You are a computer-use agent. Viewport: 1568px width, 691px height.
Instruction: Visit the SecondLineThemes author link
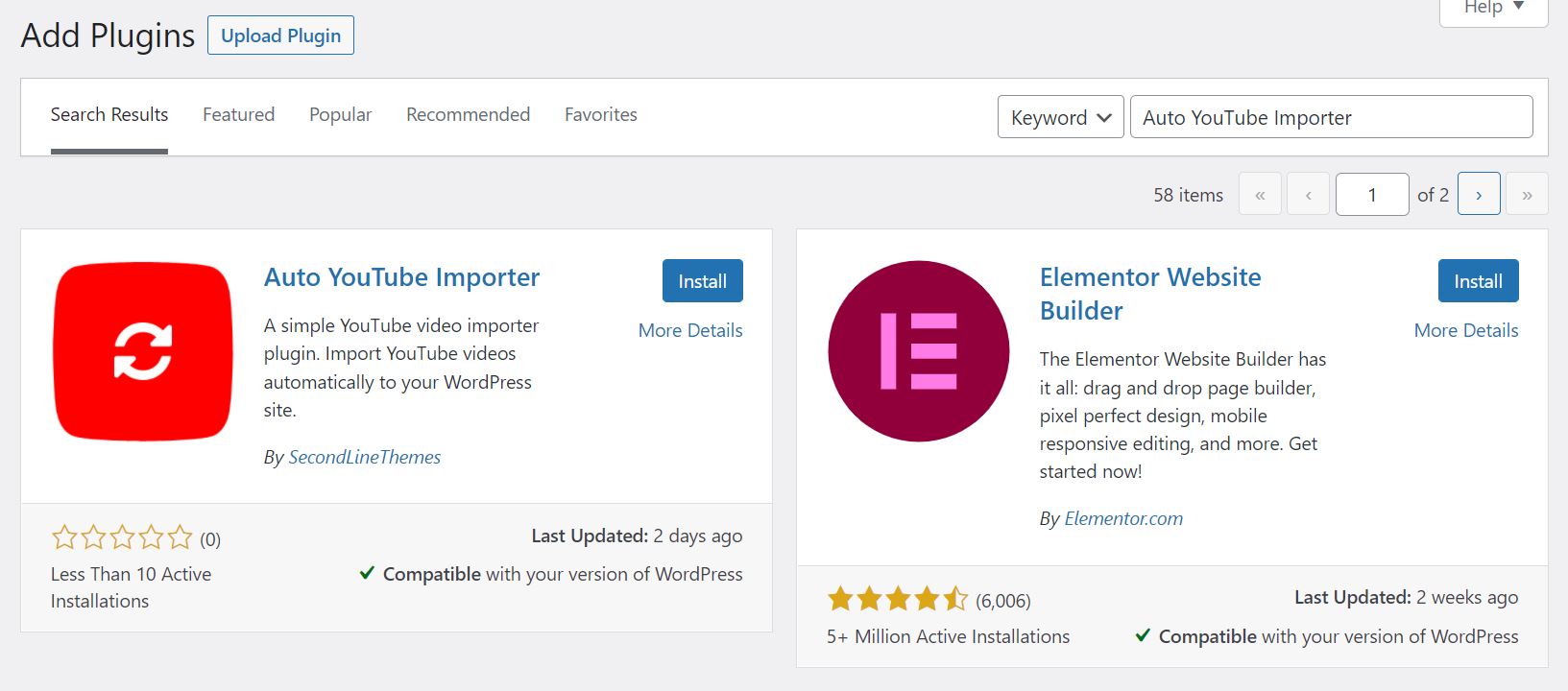[x=365, y=457]
